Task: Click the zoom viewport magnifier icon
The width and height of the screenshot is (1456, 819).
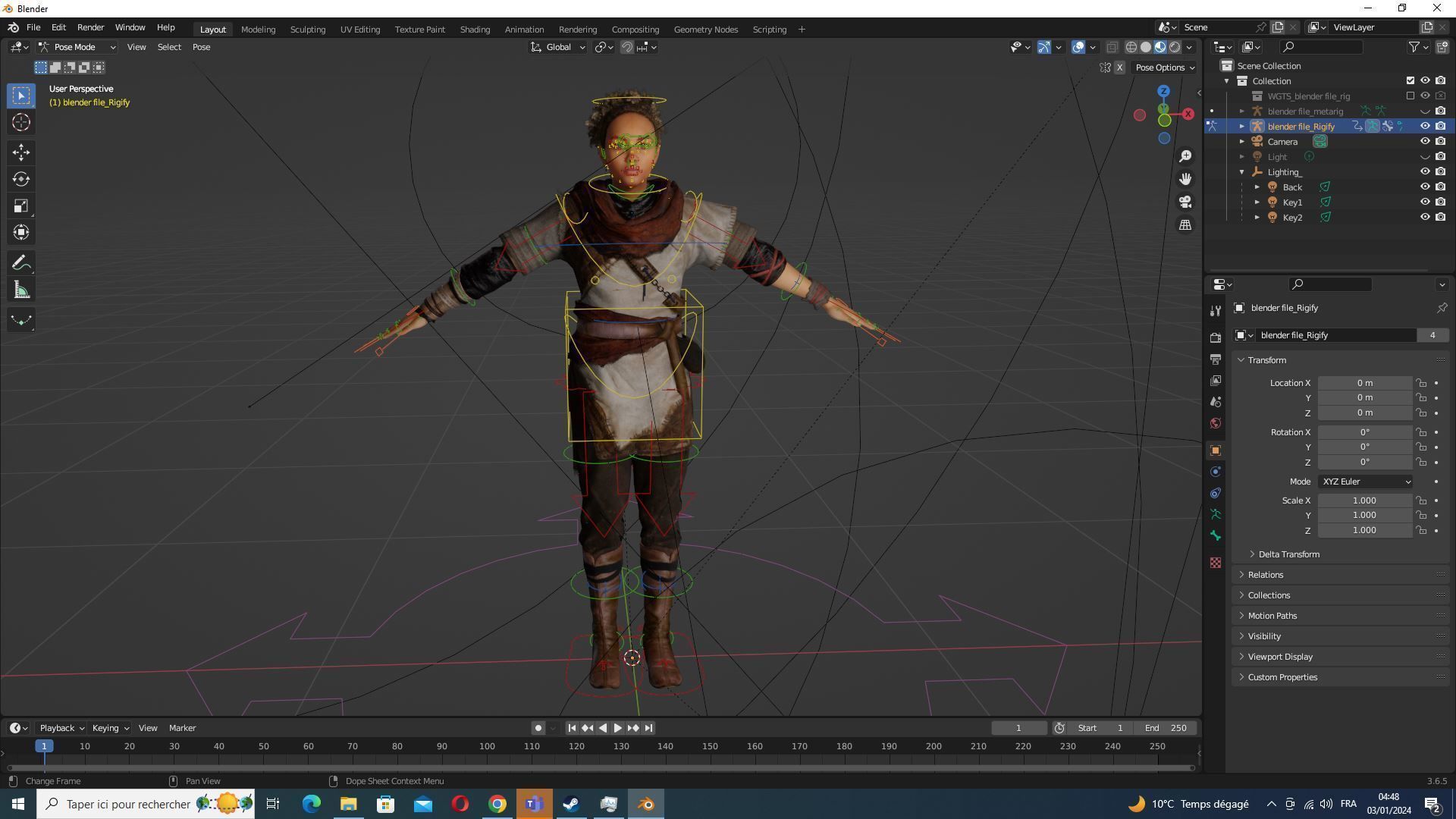Action: [x=1185, y=156]
